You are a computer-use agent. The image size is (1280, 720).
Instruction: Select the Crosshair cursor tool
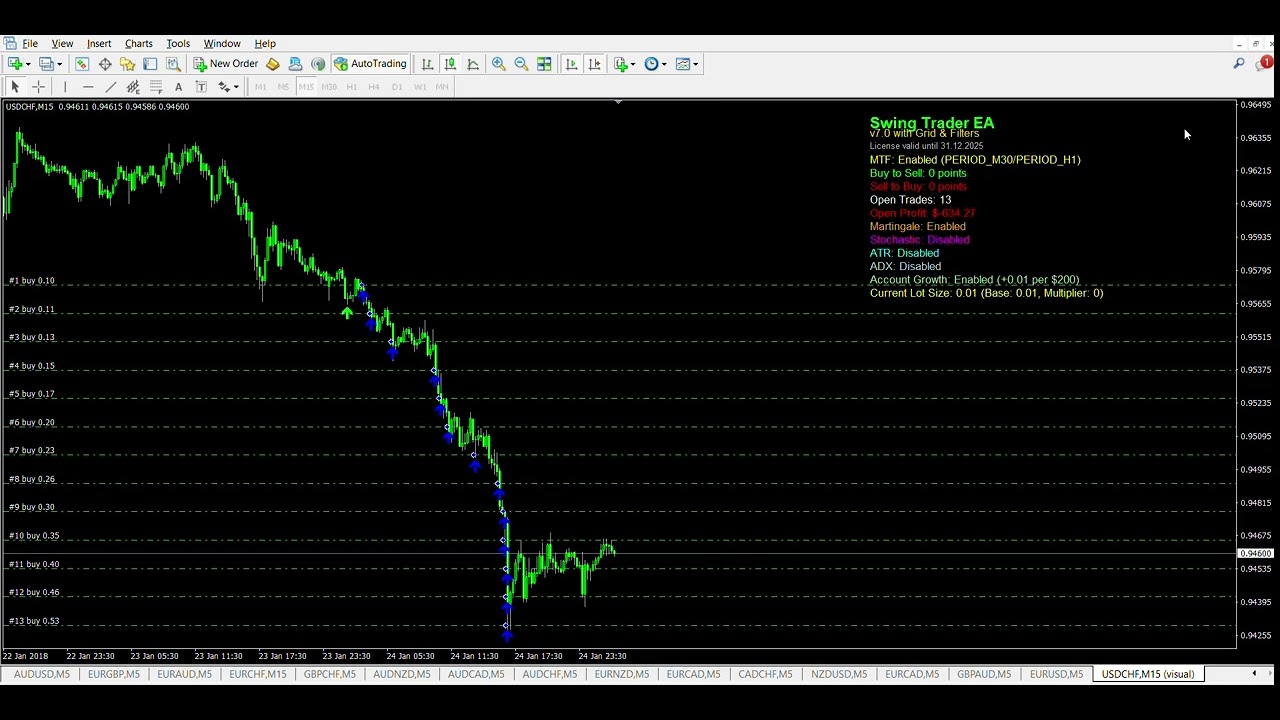[x=38, y=87]
